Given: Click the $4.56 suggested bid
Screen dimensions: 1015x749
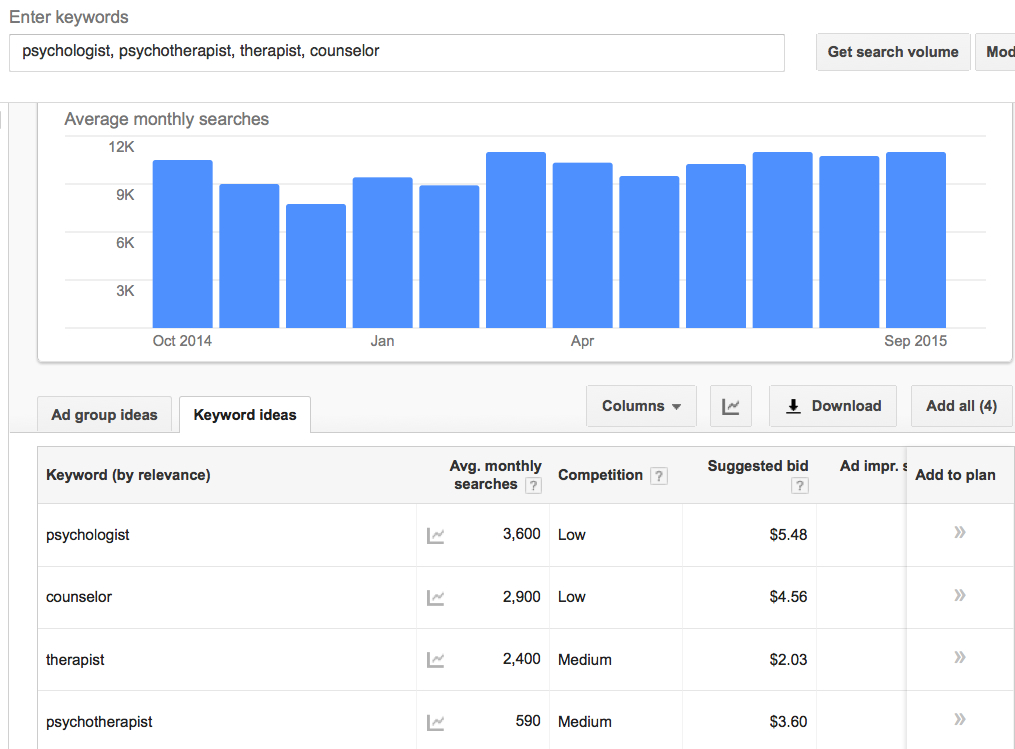Looking at the screenshot, I should (788, 597).
